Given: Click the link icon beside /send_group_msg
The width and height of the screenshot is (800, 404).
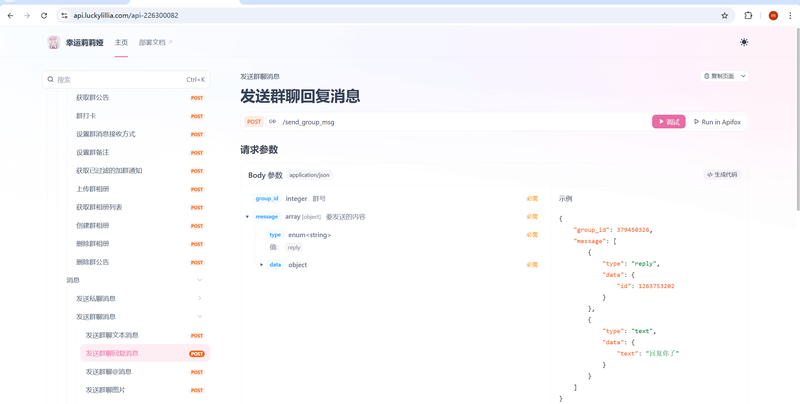Looking at the screenshot, I should tap(272, 122).
